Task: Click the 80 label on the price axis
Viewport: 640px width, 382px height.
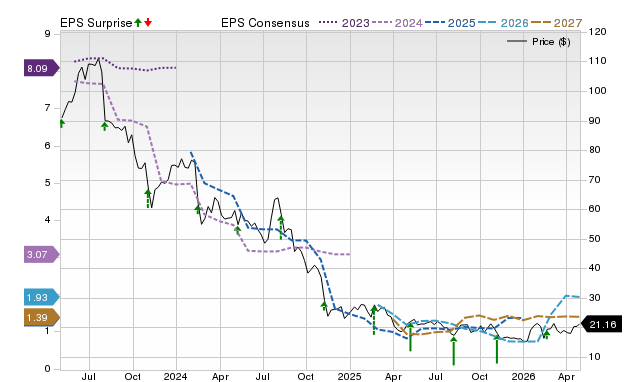Action: click(x=594, y=150)
